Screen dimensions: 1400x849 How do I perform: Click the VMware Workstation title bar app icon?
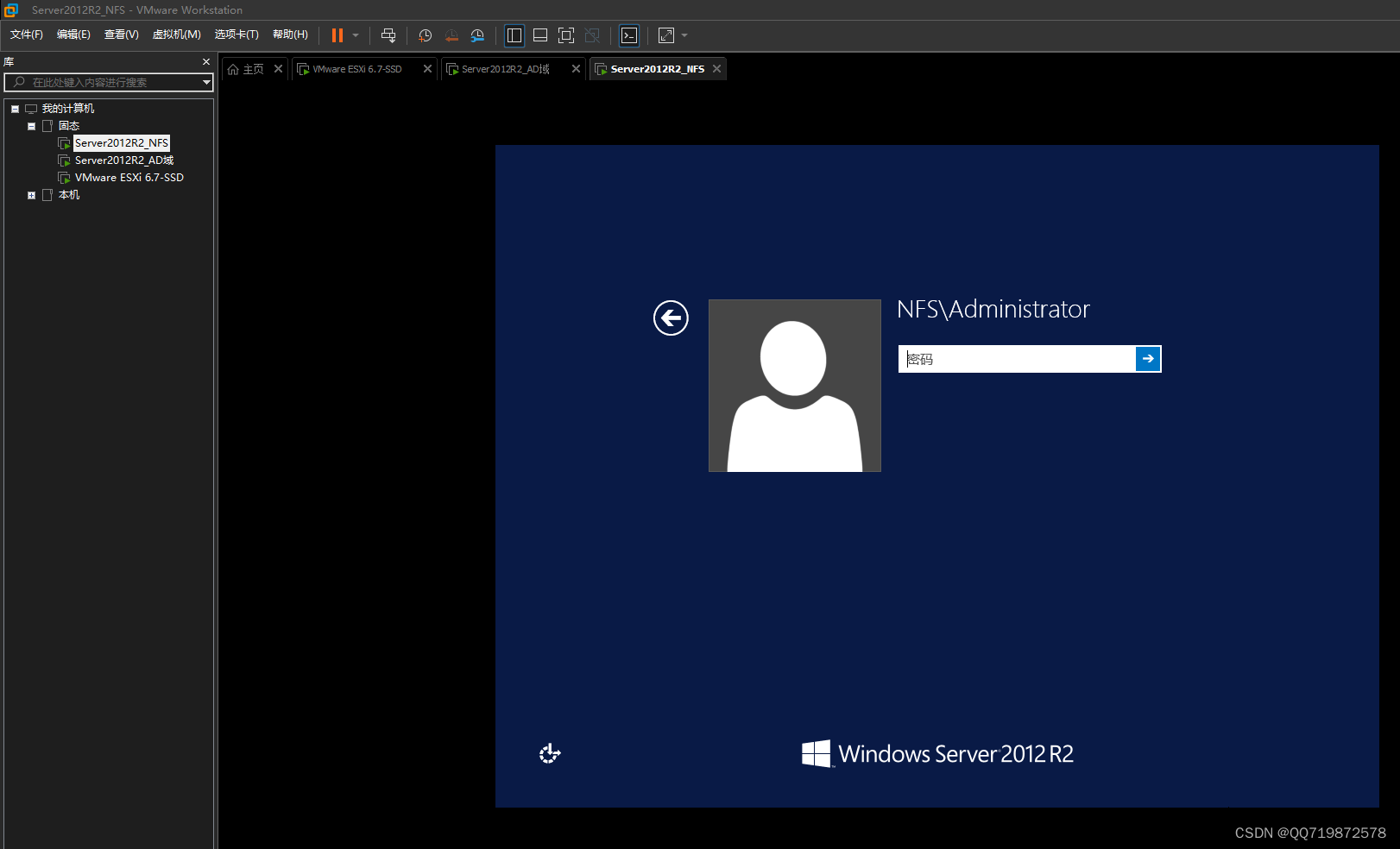(11, 9)
